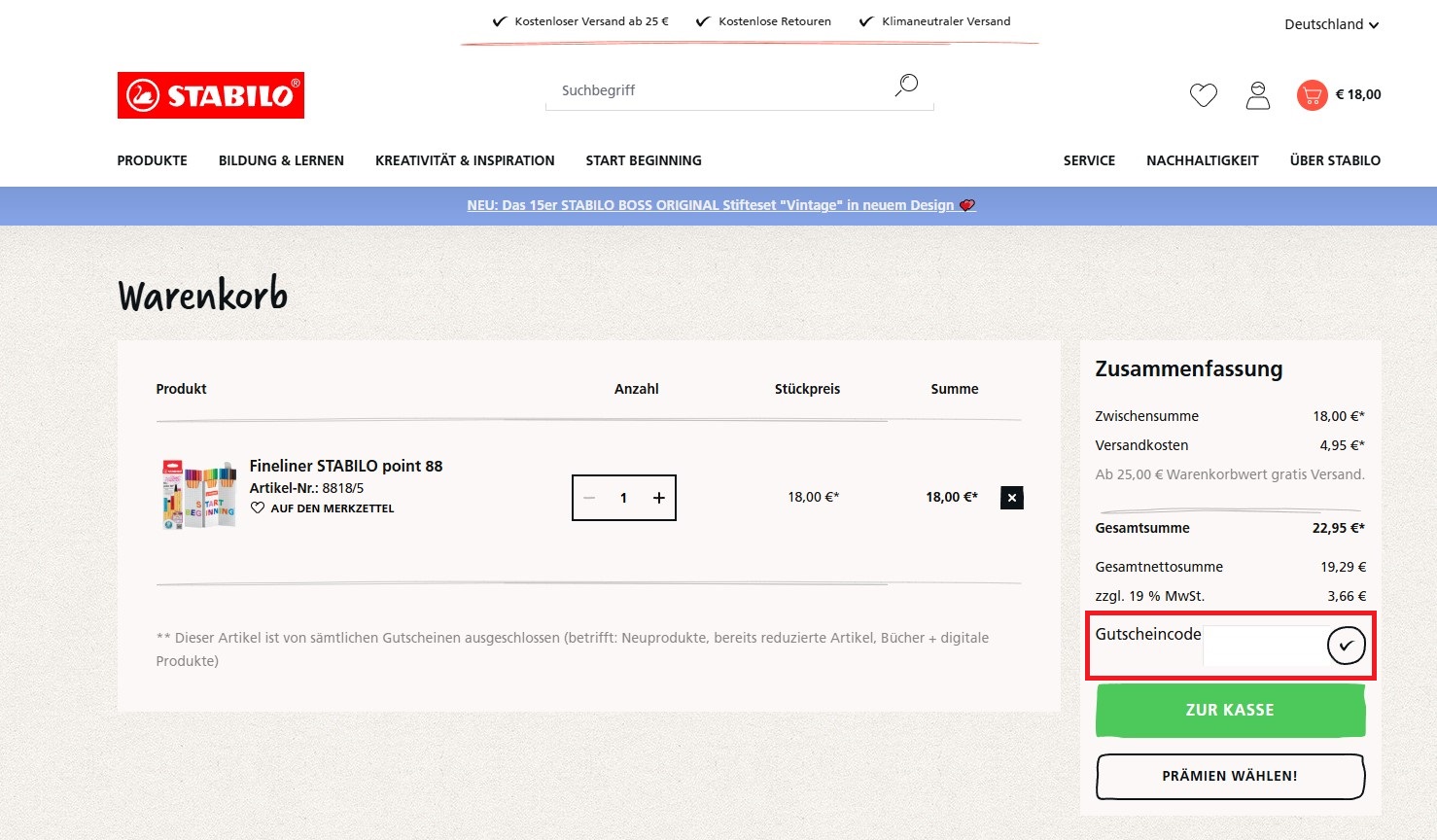Focus the Suchbegriff search field

pos(719,90)
